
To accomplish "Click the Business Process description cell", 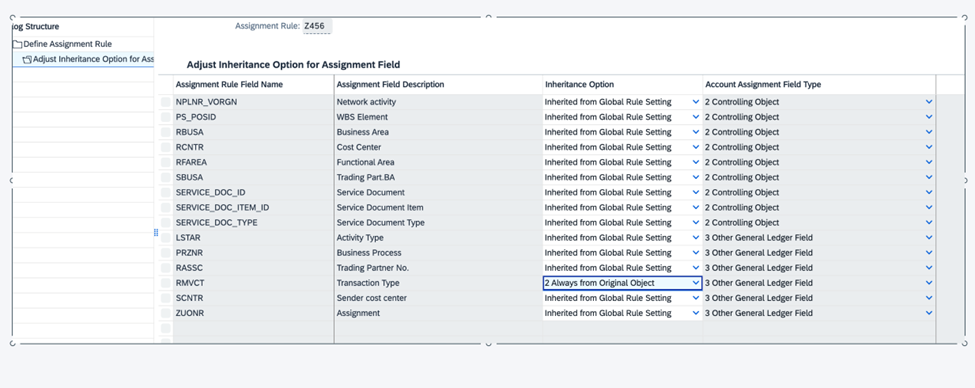I will (438, 252).
